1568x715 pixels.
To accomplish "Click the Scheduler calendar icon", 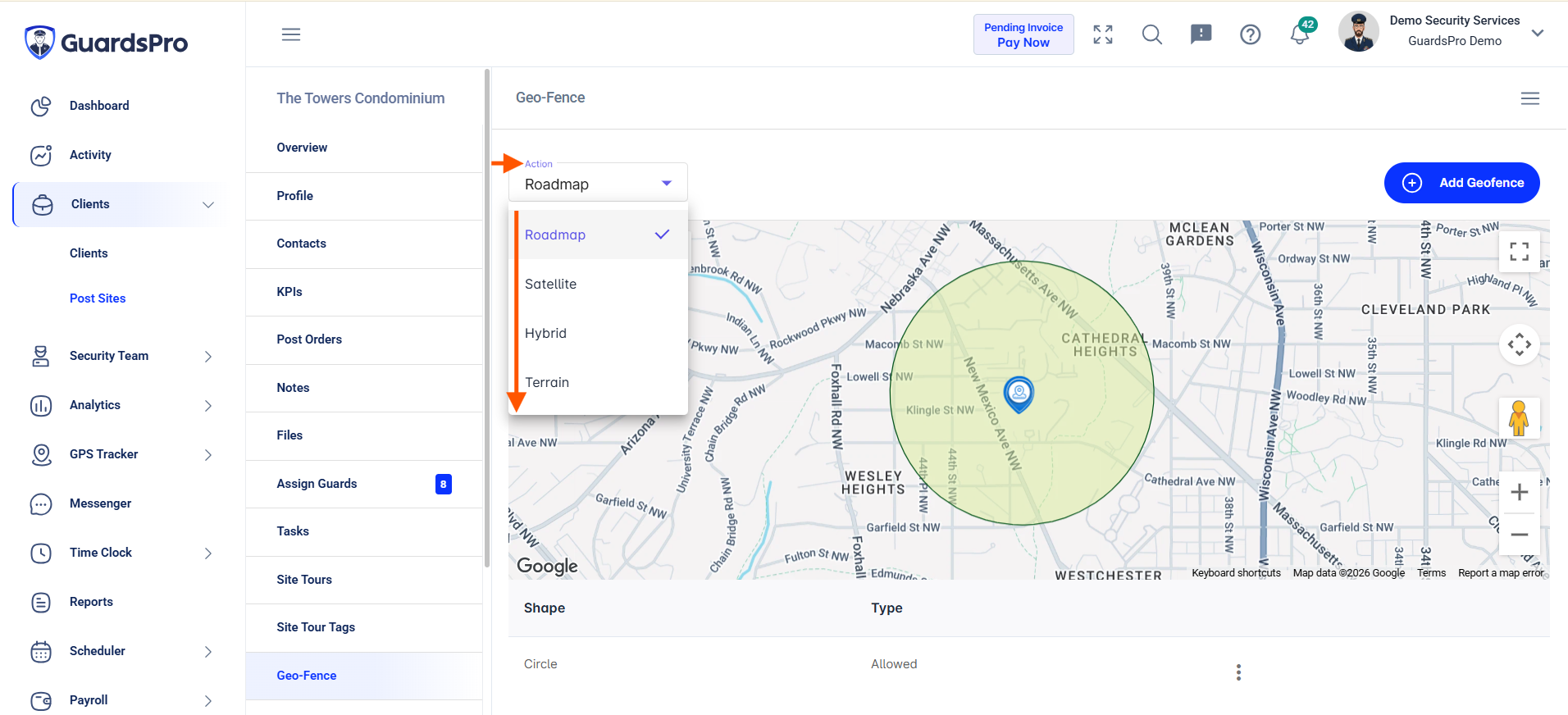I will pyautogui.click(x=41, y=651).
